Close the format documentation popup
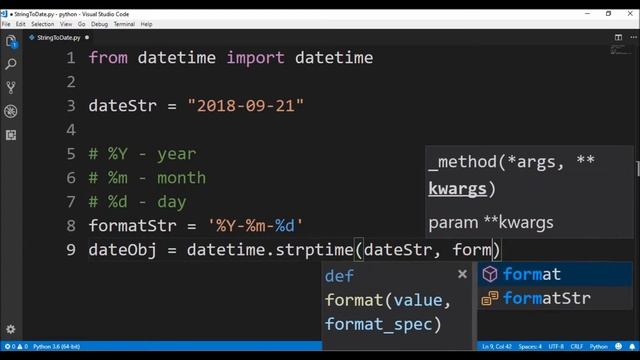Viewport: 640px width, 360px height. point(462,274)
